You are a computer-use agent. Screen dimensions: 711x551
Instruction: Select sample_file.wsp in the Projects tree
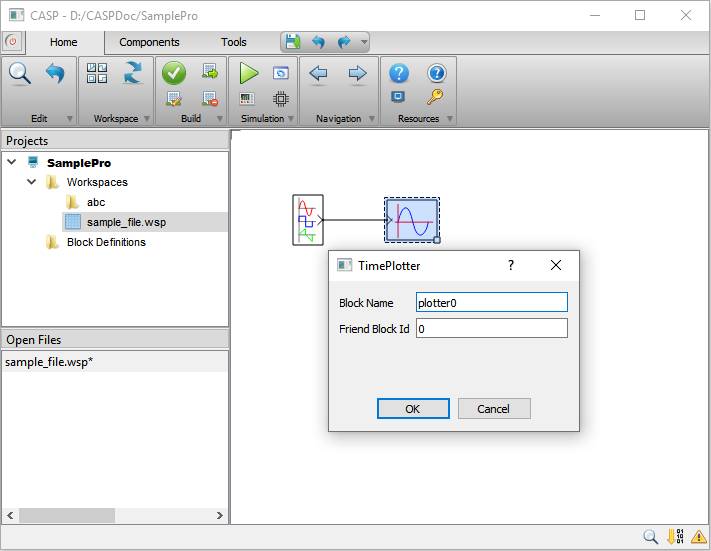[126, 222]
